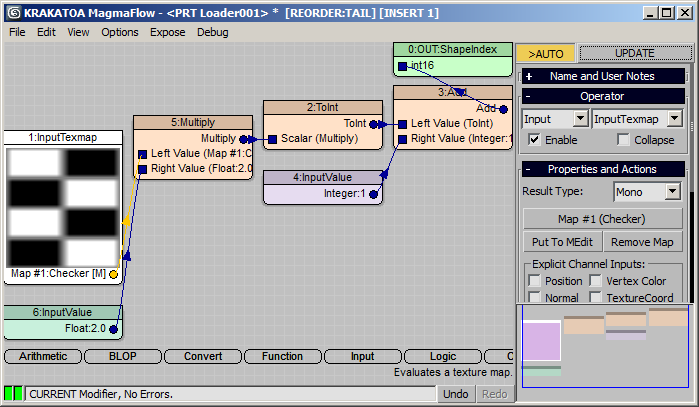
Task: Click the Right Value input socket of the Multiply node
Action: pos(142,169)
